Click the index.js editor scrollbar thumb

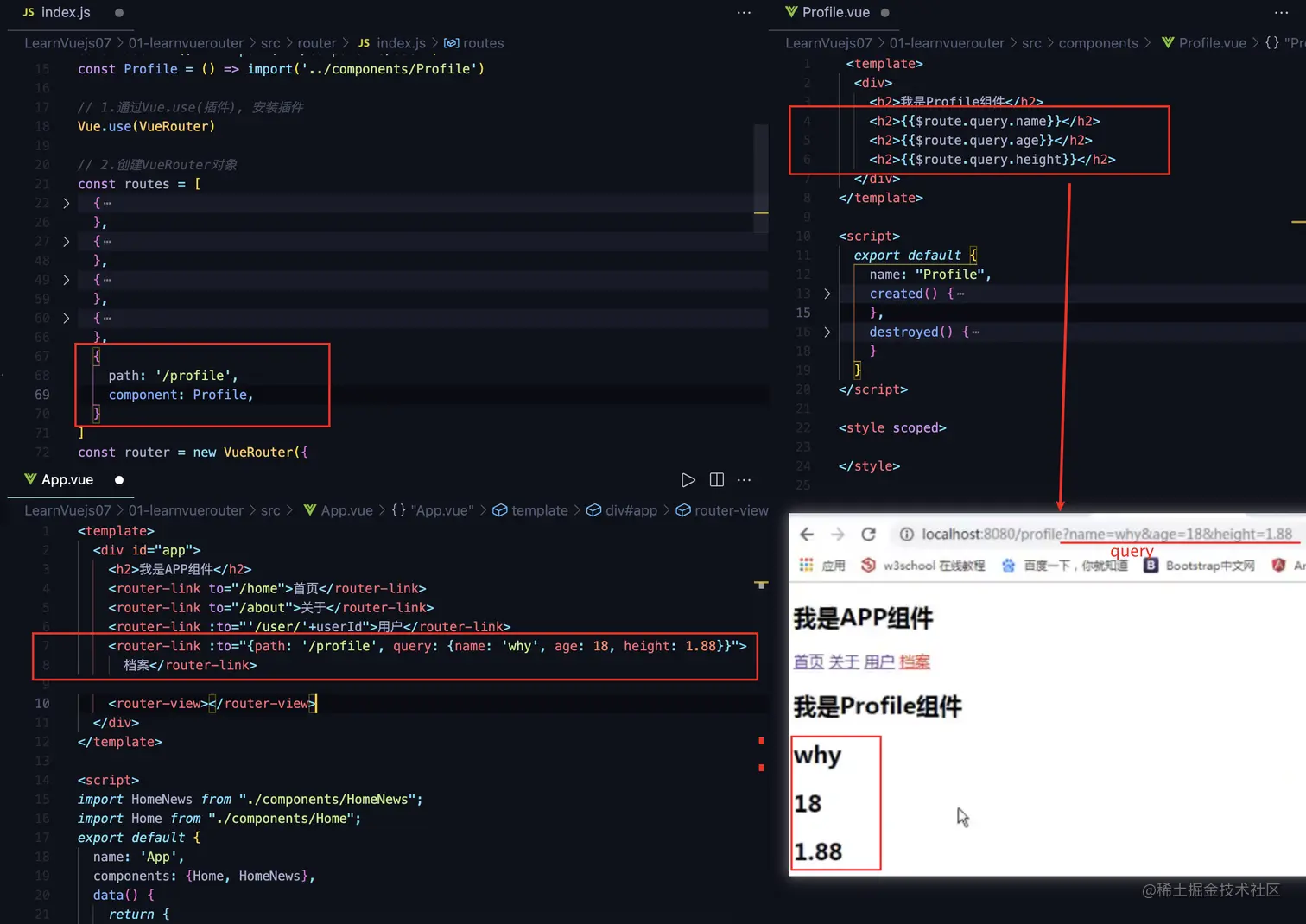coord(761,179)
